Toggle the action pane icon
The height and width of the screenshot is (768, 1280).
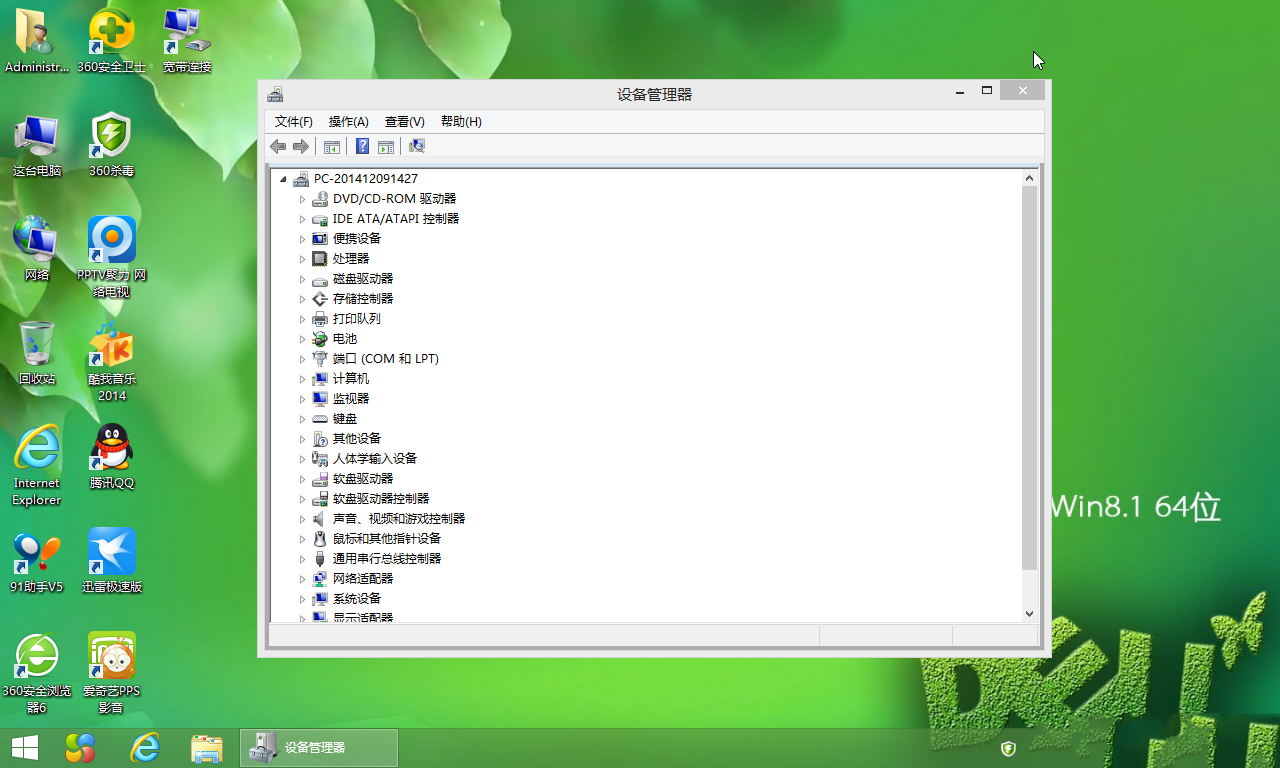point(386,146)
